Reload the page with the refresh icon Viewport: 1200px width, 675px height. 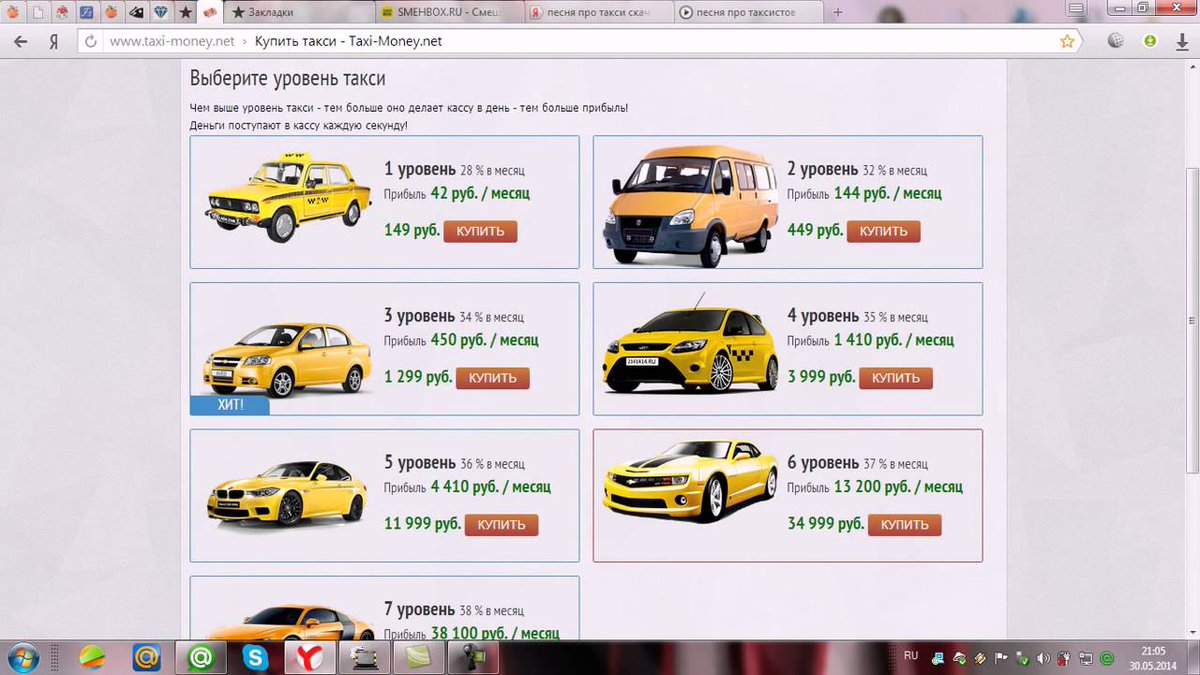[x=91, y=42]
